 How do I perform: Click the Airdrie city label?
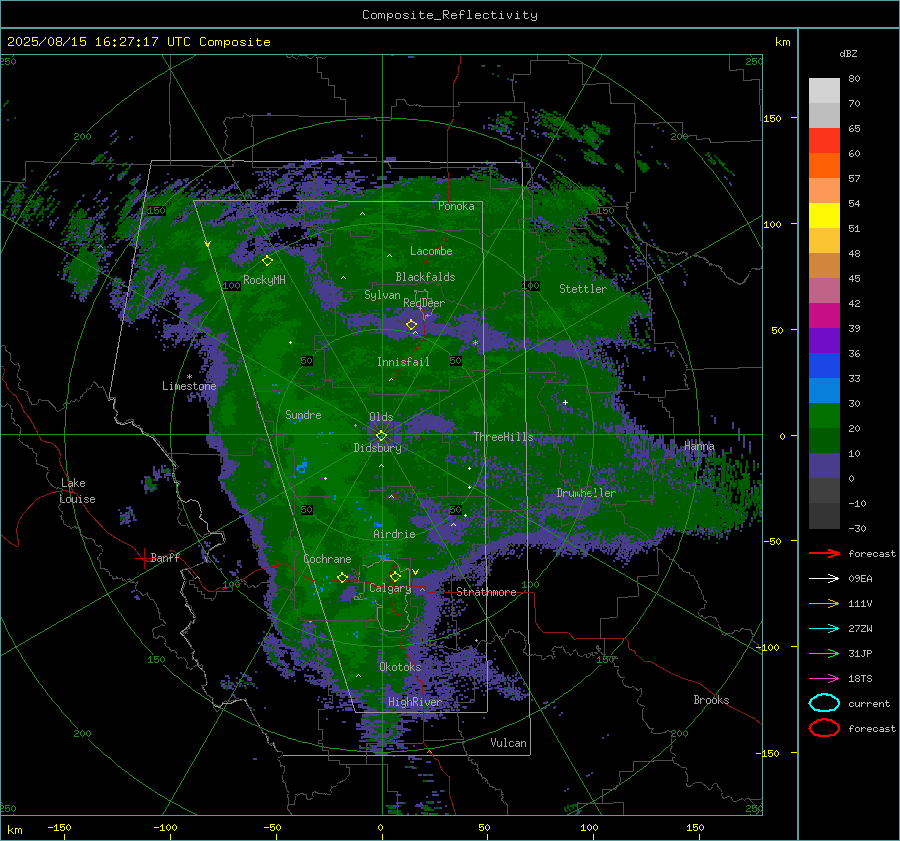pyautogui.click(x=394, y=534)
